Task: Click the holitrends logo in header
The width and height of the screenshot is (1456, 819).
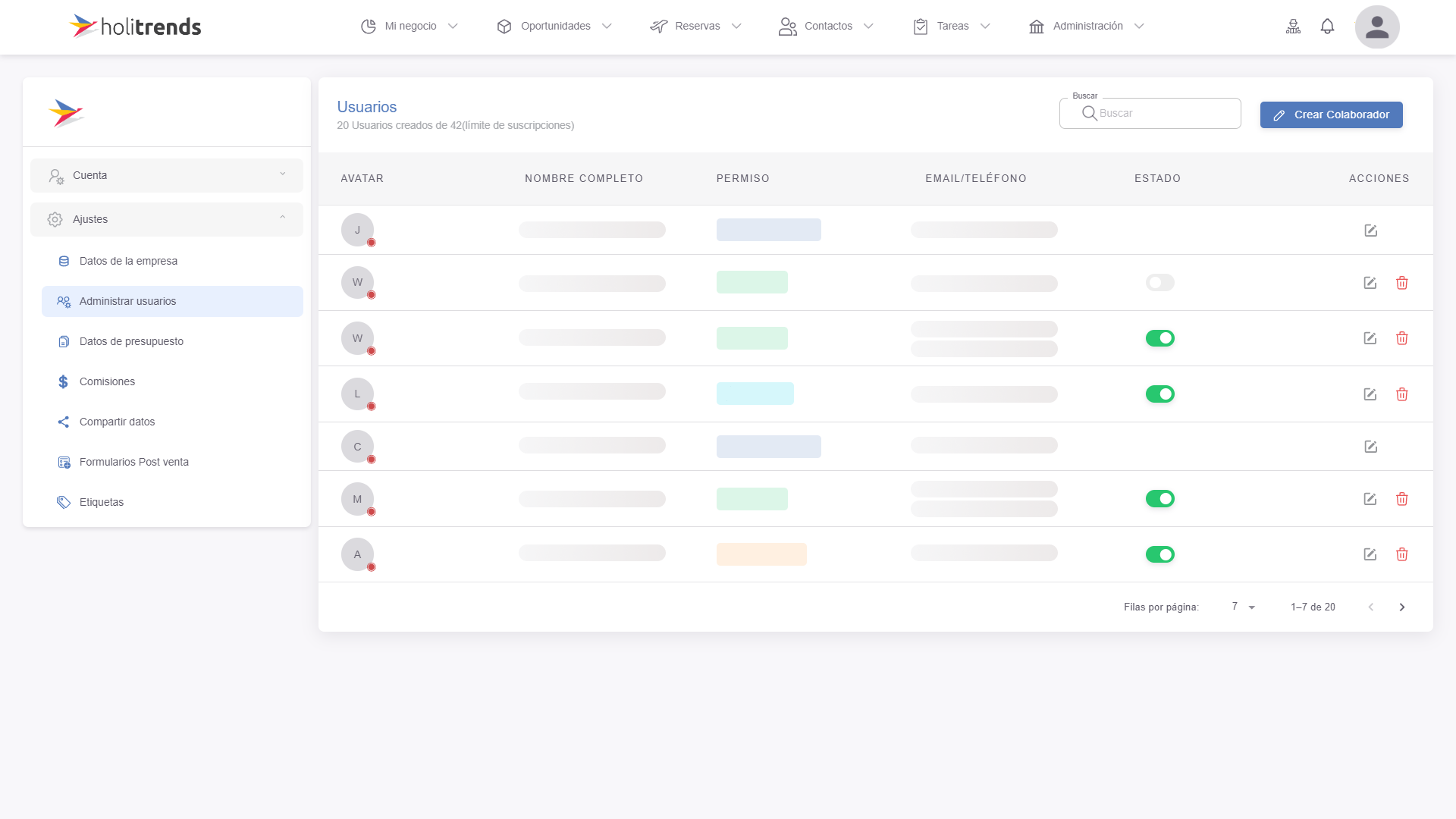Action: point(135,27)
